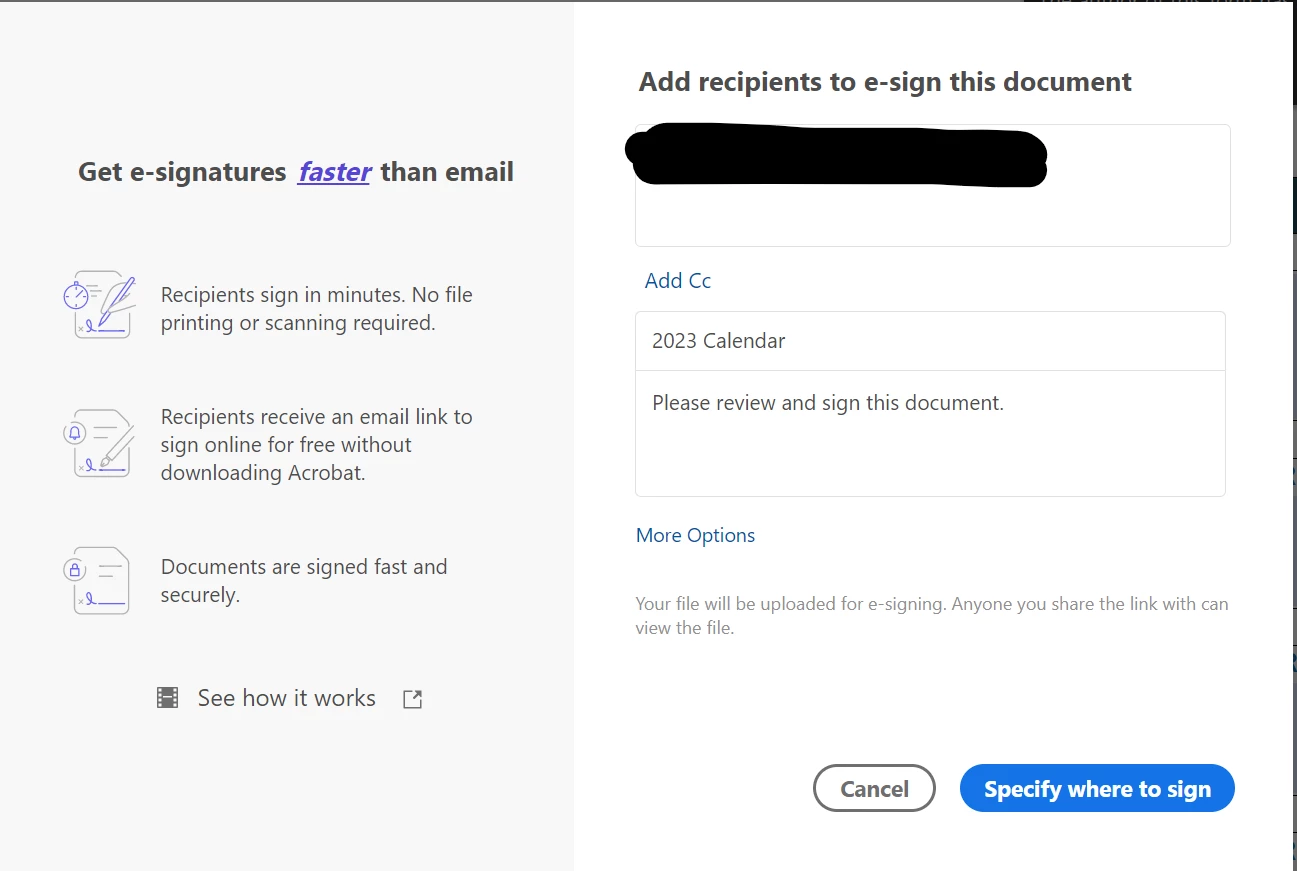Click the Add Cc link

point(678,281)
